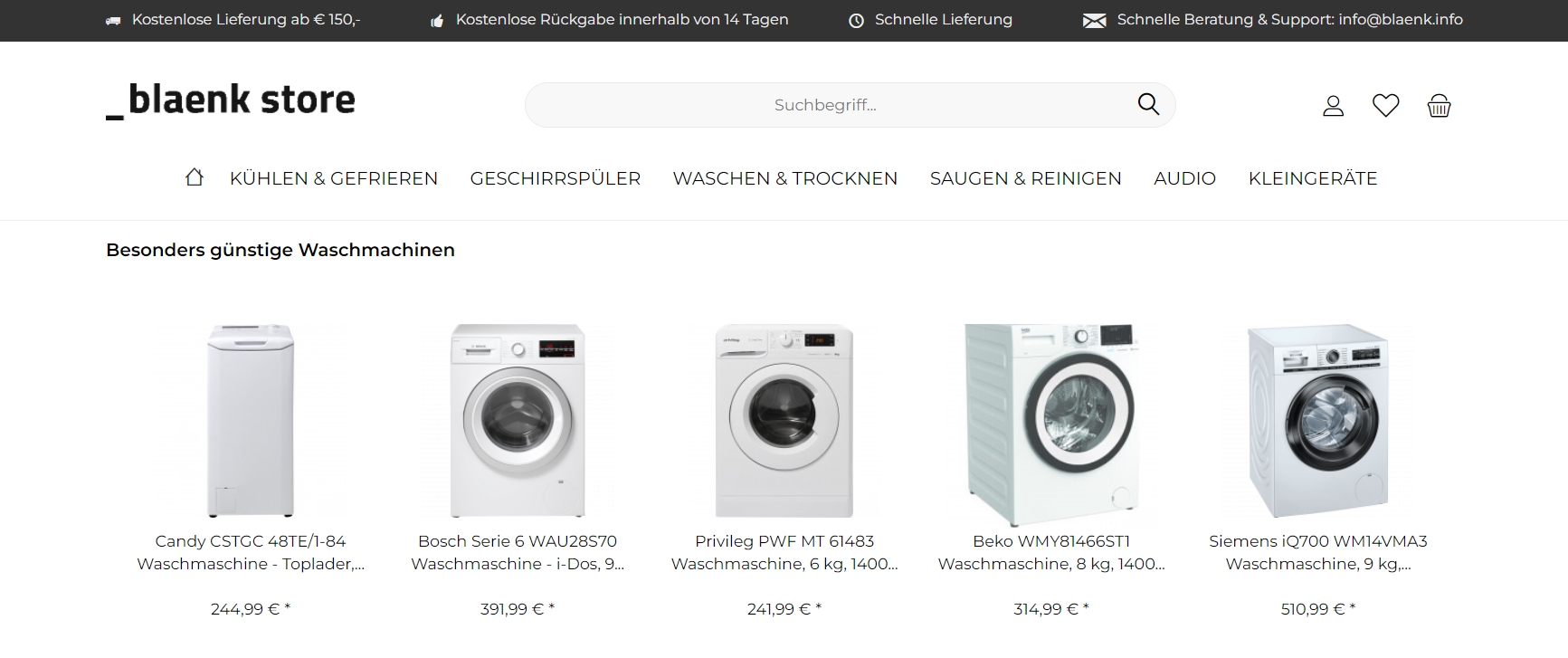Focus the Suchbegriff search field
Screen dimensions: 1568x658
point(825,105)
